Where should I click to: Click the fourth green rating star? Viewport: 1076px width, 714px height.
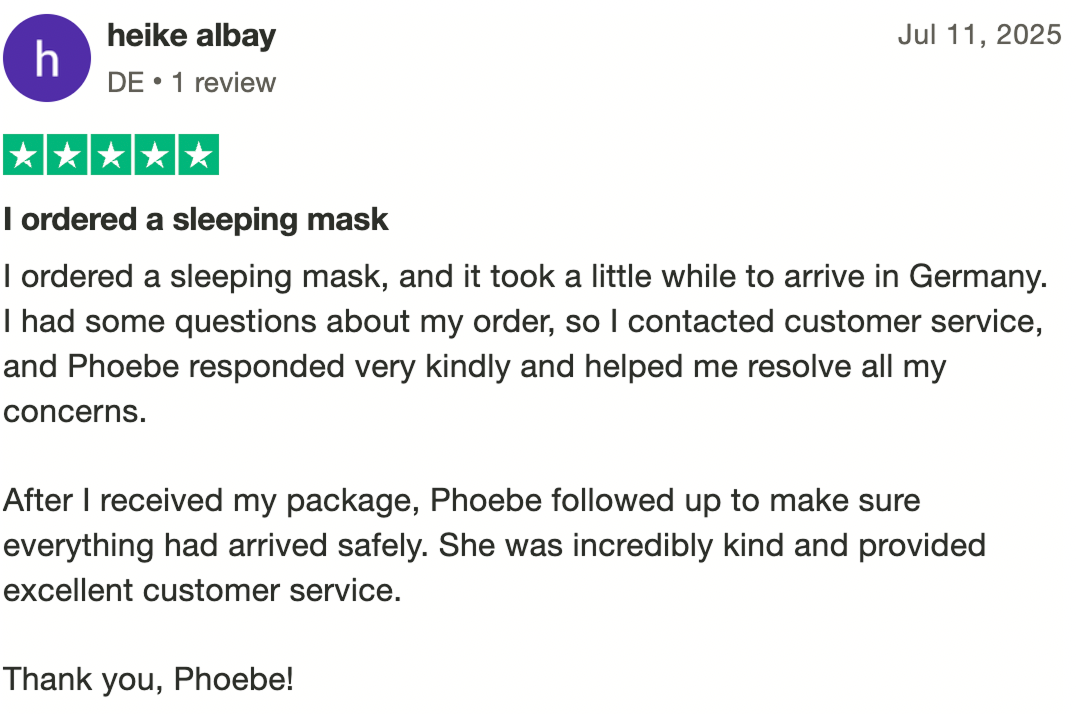click(155, 154)
